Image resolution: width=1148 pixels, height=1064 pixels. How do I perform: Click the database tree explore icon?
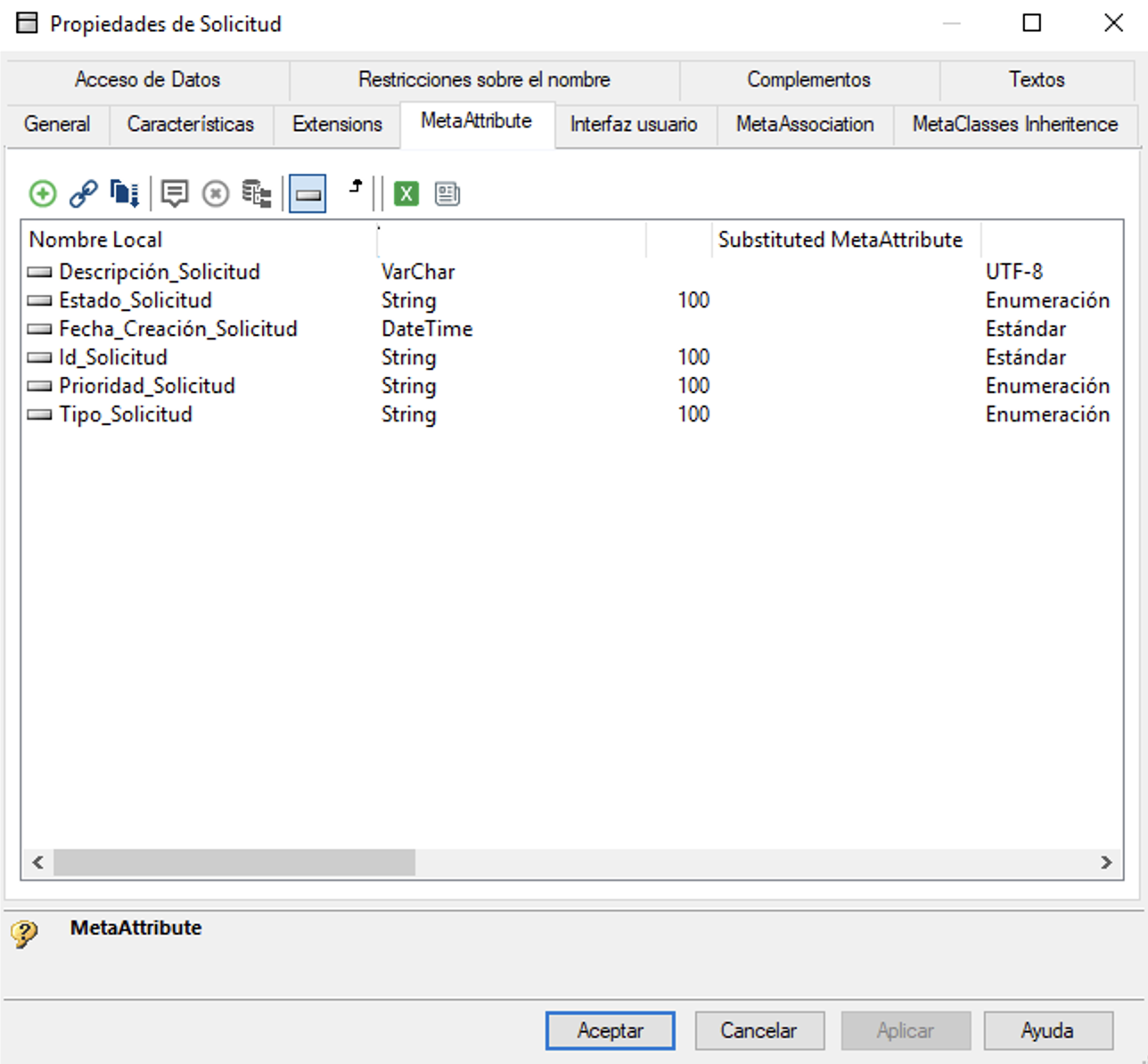click(x=257, y=193)
